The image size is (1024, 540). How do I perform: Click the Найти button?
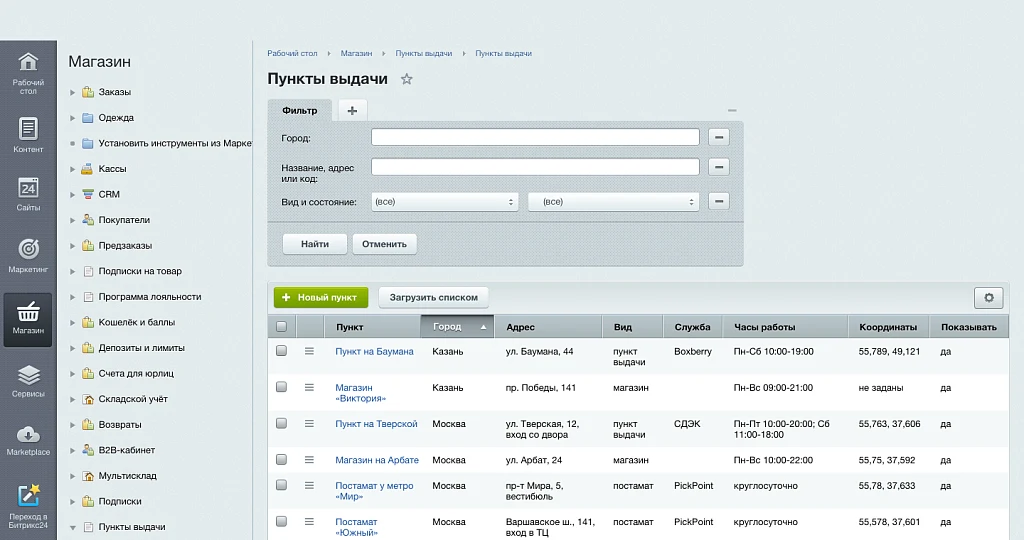tap(315, 244)
